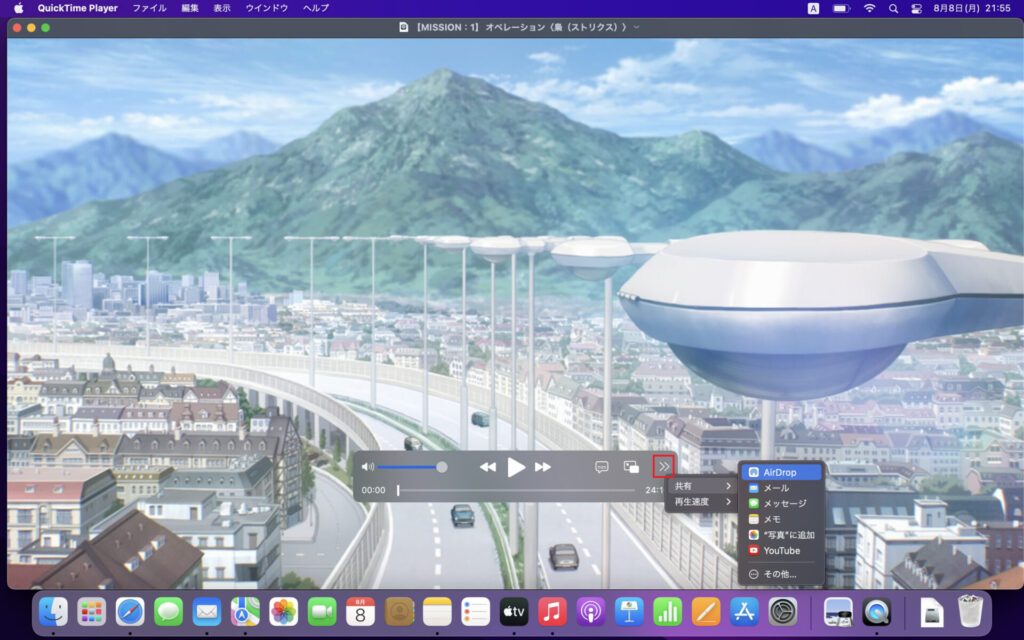
Task: Click the input source A icon in the menu bar
Action: point(813,8)
